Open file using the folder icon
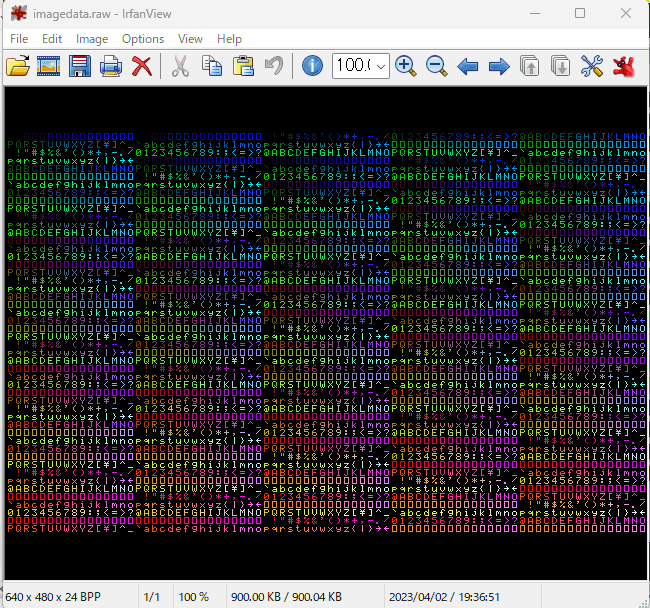 pos(18,66)
